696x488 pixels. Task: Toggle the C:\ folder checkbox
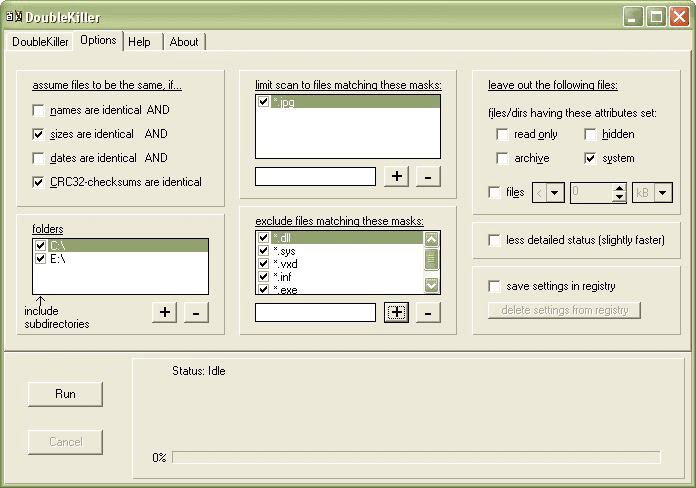pyautogui.click(x=41, y=245)
